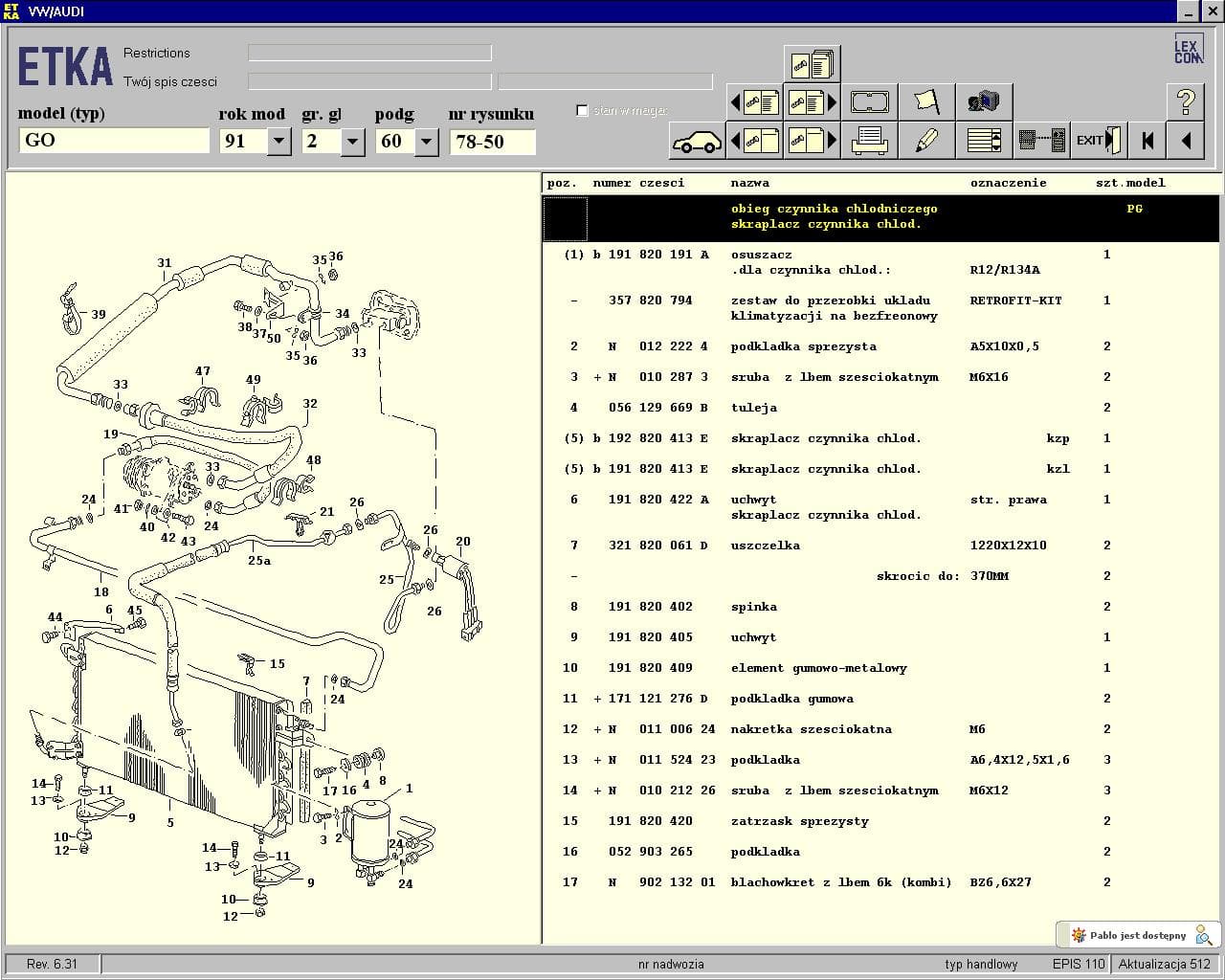Select row 'podkladka sprezysta' A5X10X0,5
1225x980 pixels.
tap(880, 346)
